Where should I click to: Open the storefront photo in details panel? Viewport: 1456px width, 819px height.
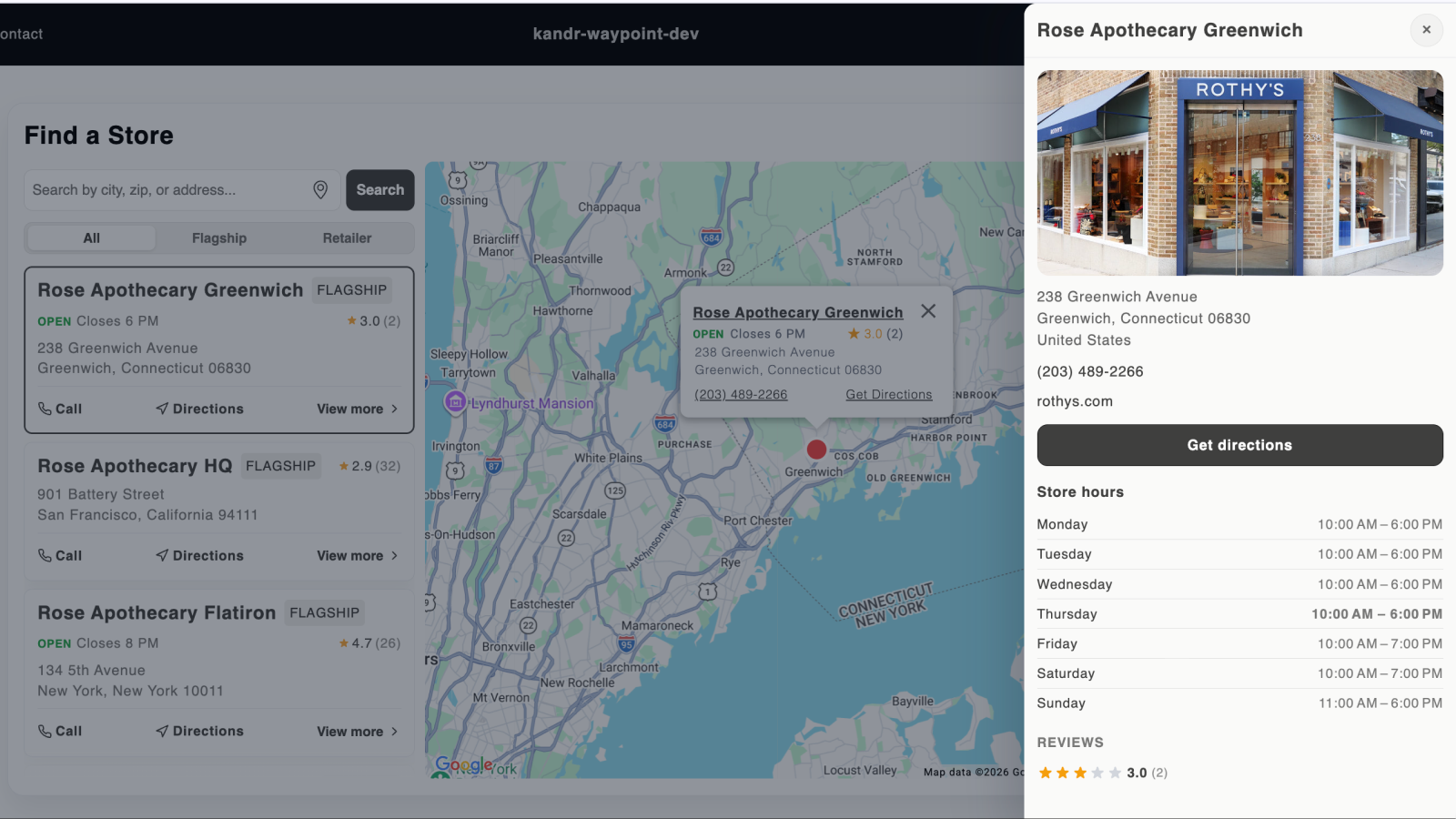pos(1239,173)
